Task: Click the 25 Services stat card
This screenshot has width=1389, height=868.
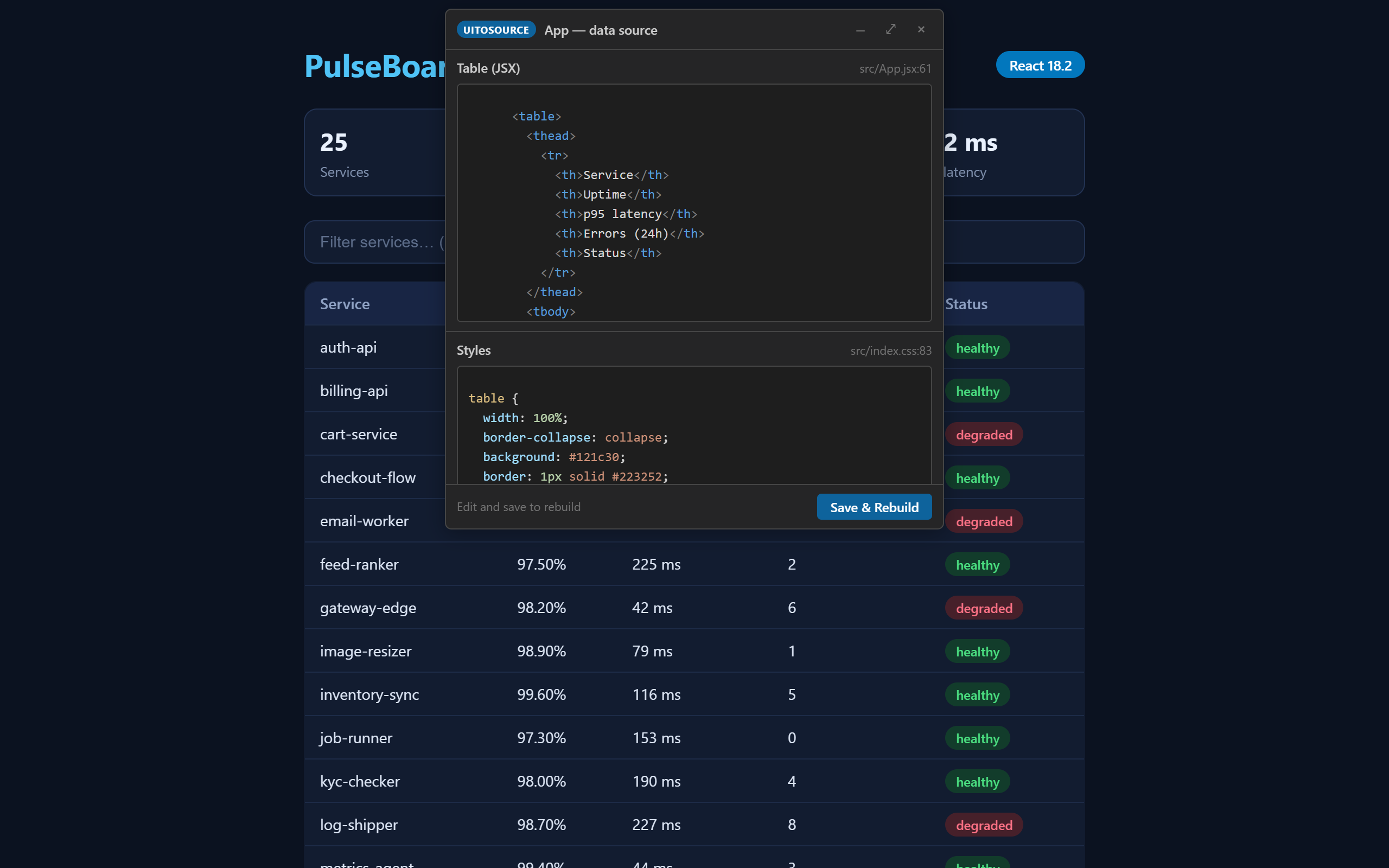Action: pyautogui.click(x=375, y=152)
